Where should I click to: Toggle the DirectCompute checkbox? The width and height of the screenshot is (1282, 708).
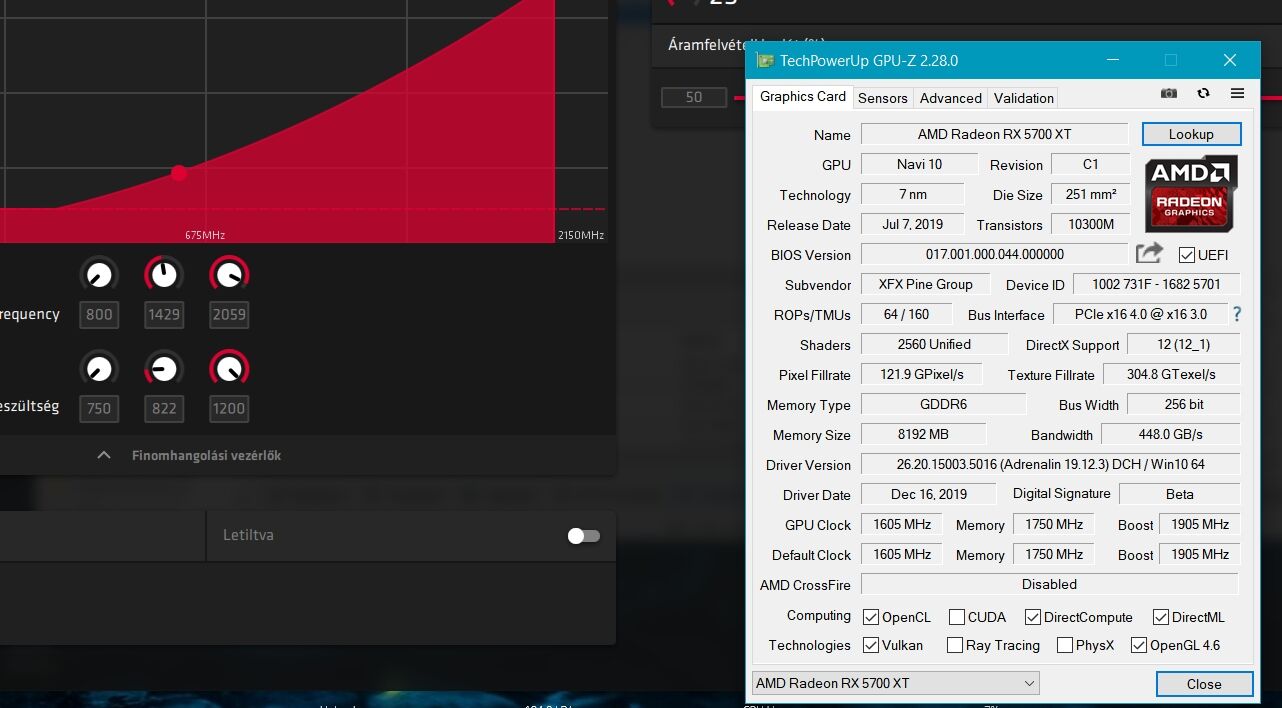[x=1033, y=617]
